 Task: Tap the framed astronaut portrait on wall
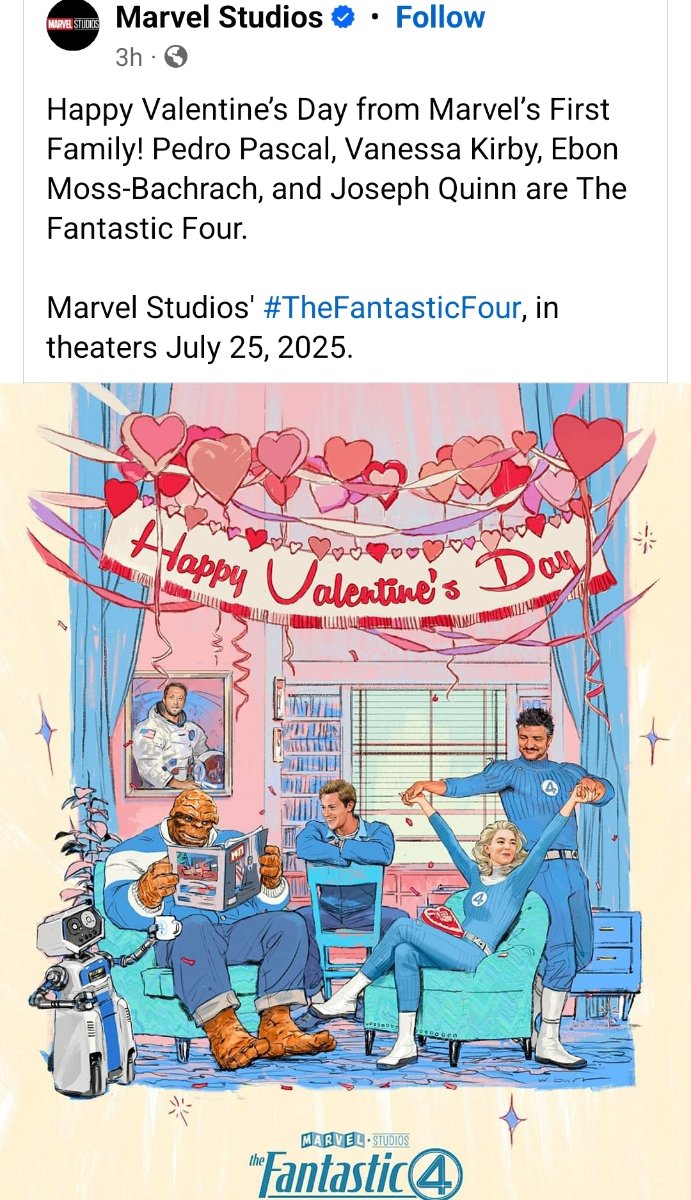tap(180, 733)
